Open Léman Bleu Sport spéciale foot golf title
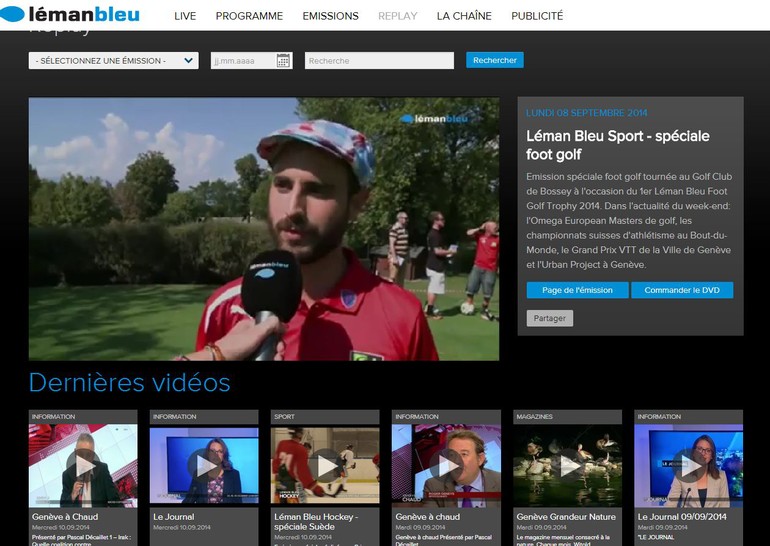This screenshot has width=770, height=546. click(618, 145)
